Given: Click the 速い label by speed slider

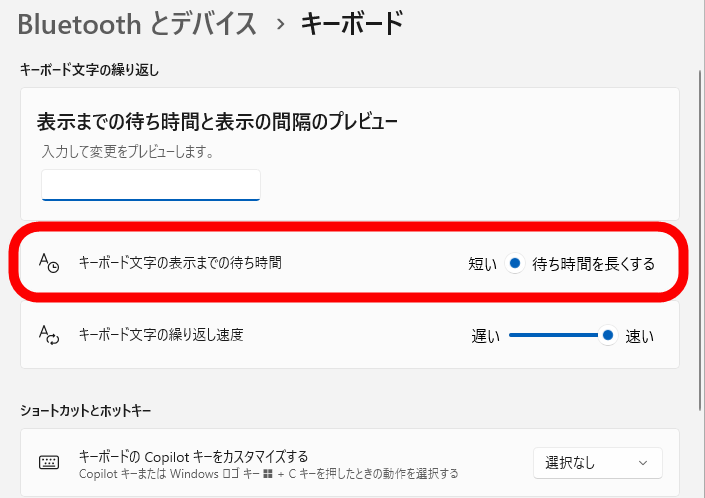Looking at the screenshot, I should coord(639,336).
